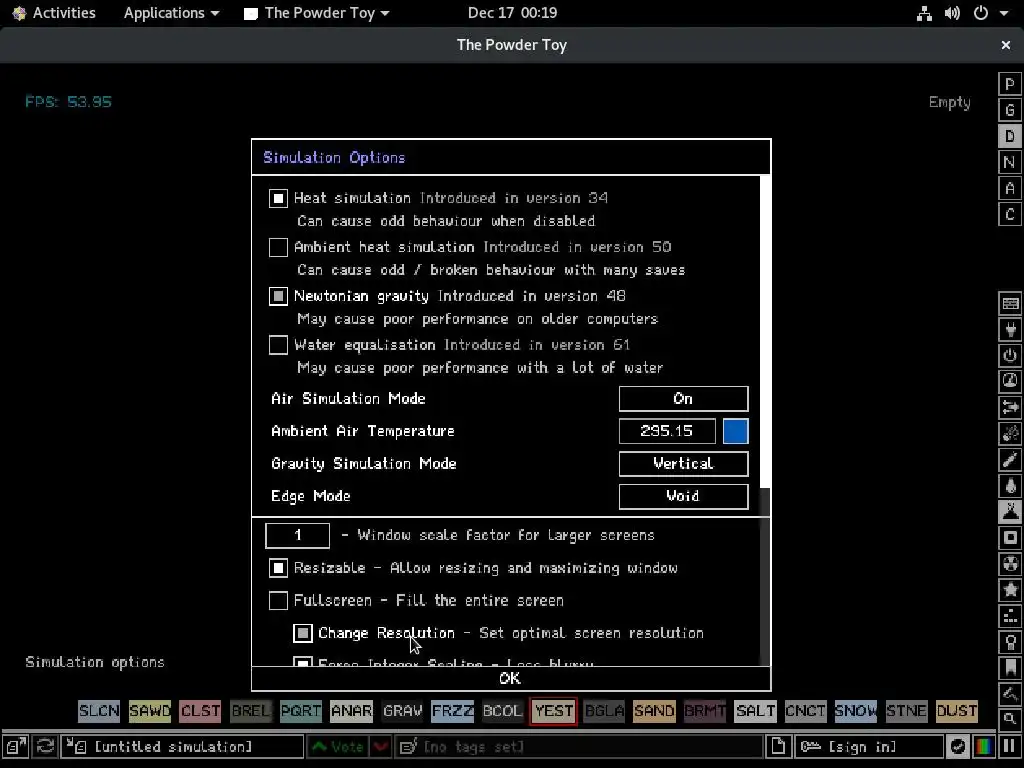This screenshot has height=768, width=1024.
Task: Open the Game of Life category
Action: click(x=1010, y=616)
